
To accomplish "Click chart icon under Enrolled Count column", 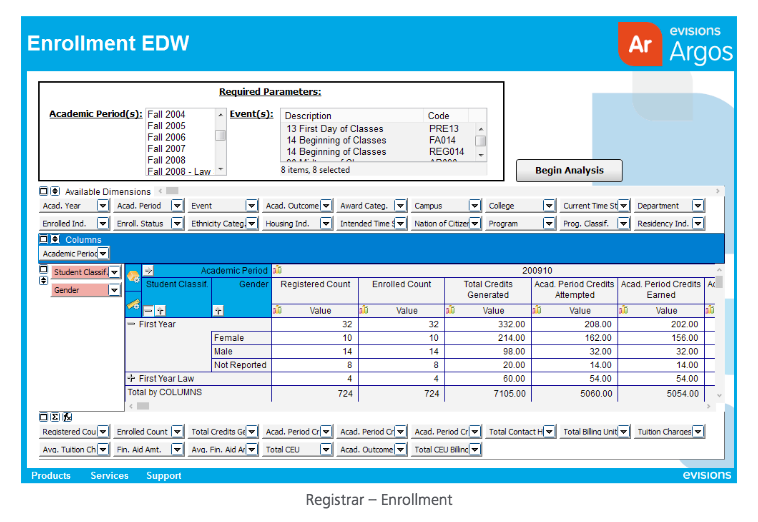I will point(364,310).
